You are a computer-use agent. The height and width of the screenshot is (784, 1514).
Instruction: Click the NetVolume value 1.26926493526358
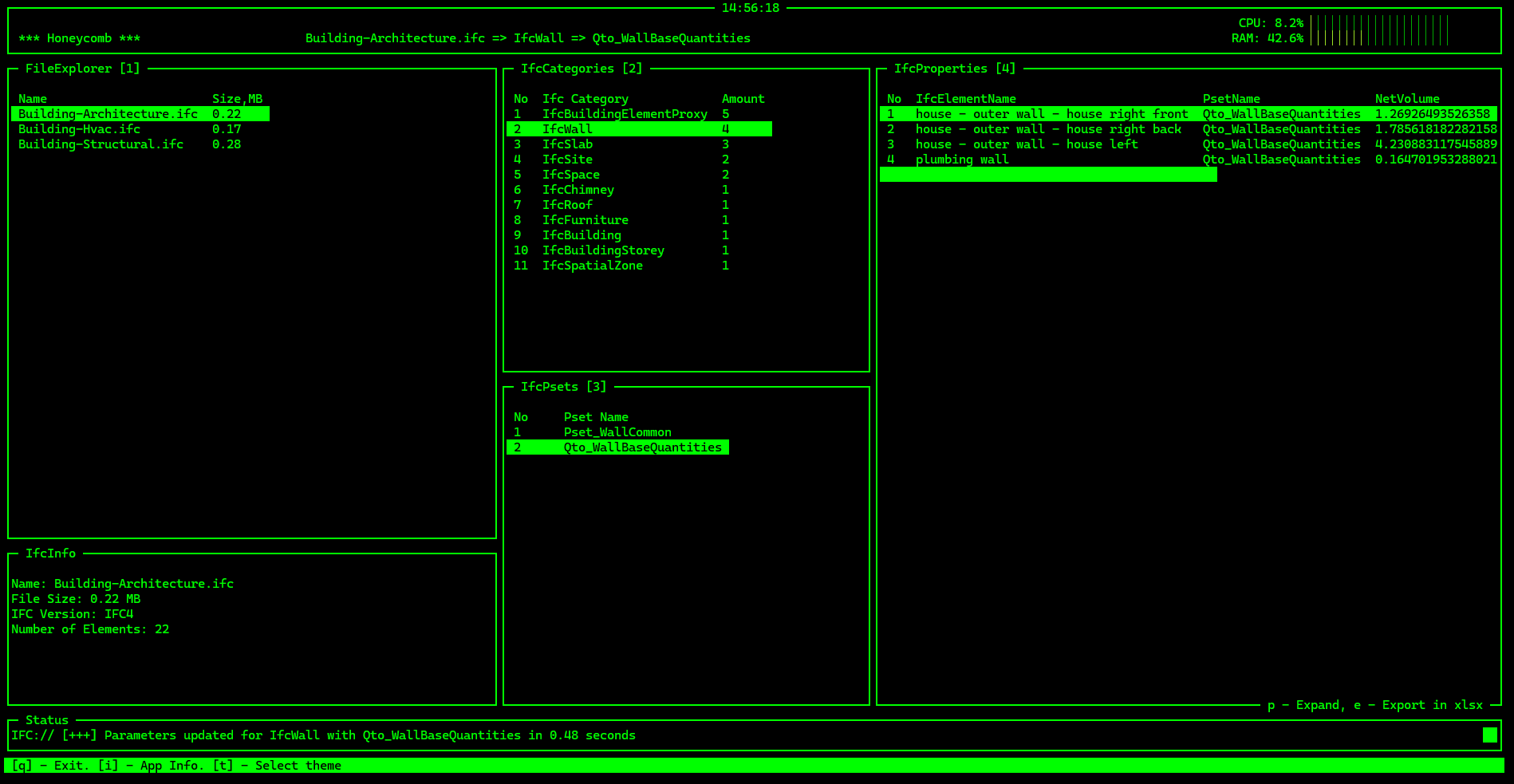1433,114
